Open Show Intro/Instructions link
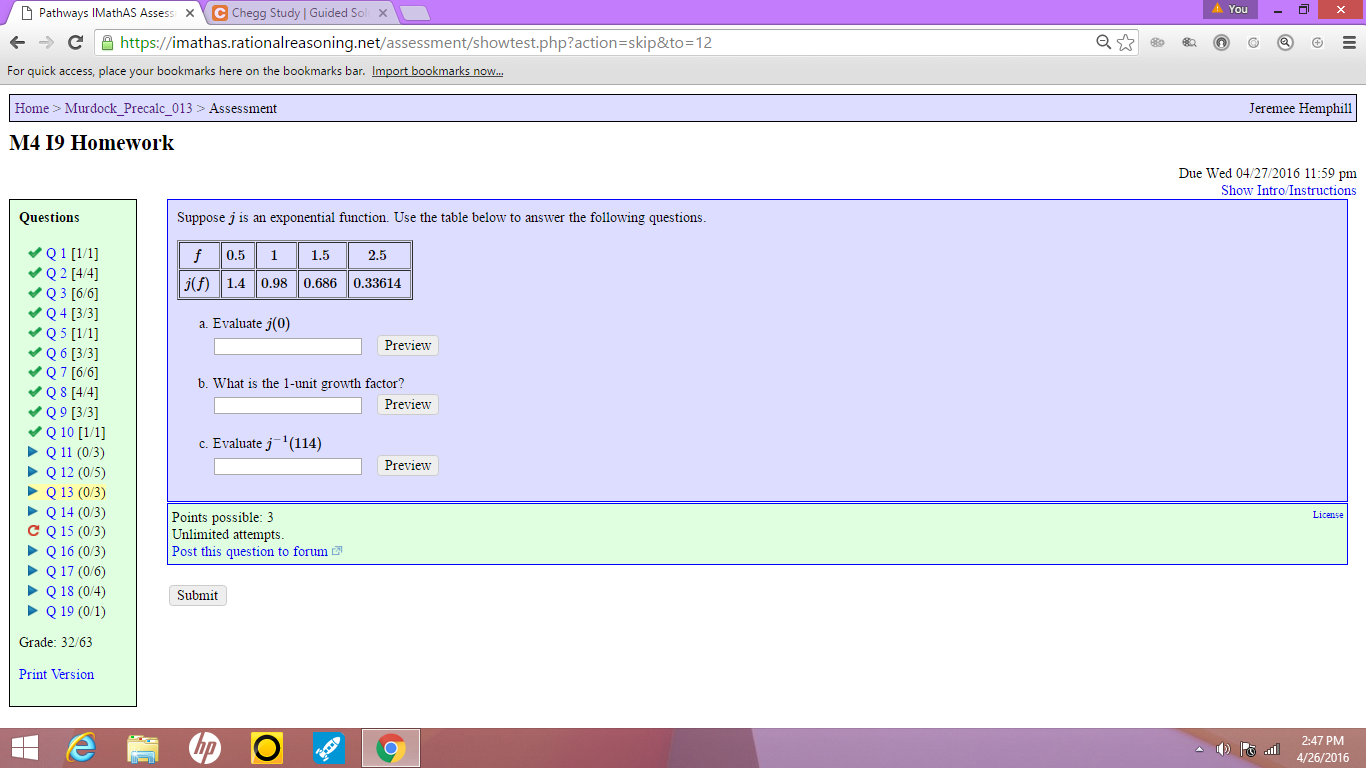1366x768 pixels. pyautogui.click(x=1289, y=190)
